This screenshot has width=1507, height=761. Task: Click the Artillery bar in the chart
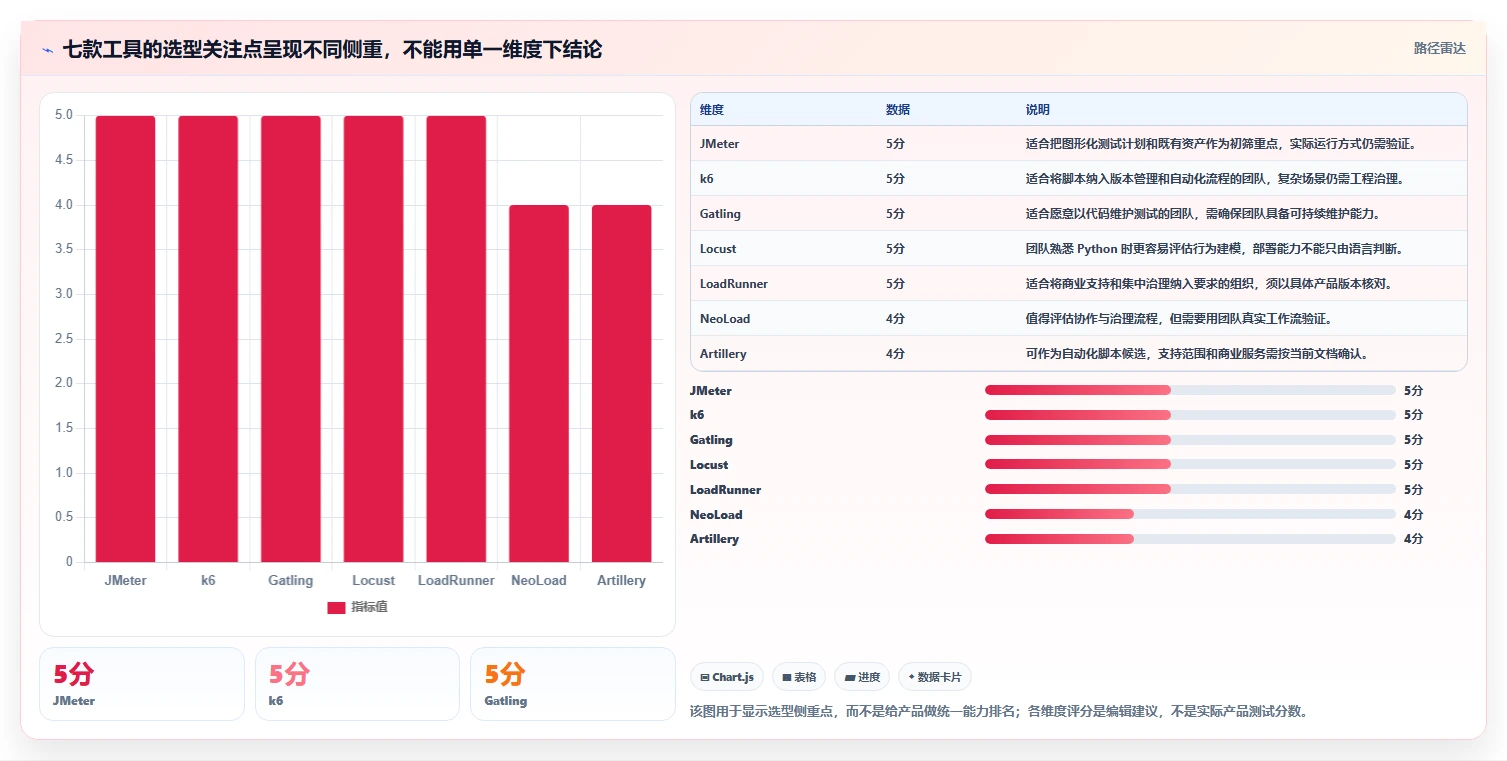point(622,384)
